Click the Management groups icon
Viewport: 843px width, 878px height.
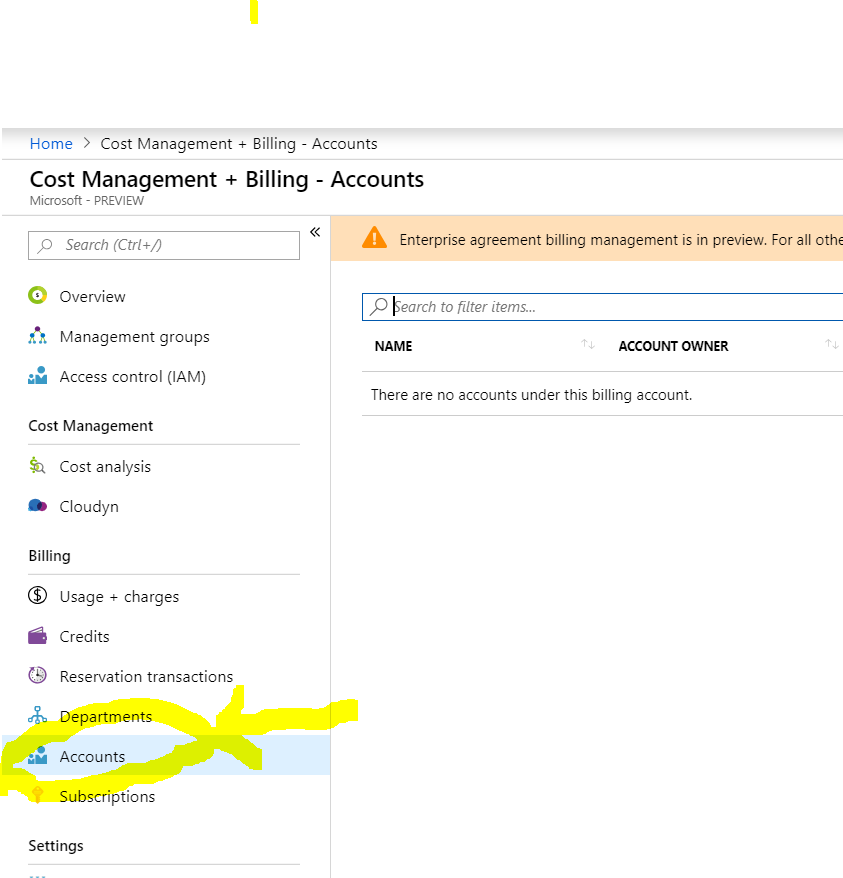(x=38, y=335)
